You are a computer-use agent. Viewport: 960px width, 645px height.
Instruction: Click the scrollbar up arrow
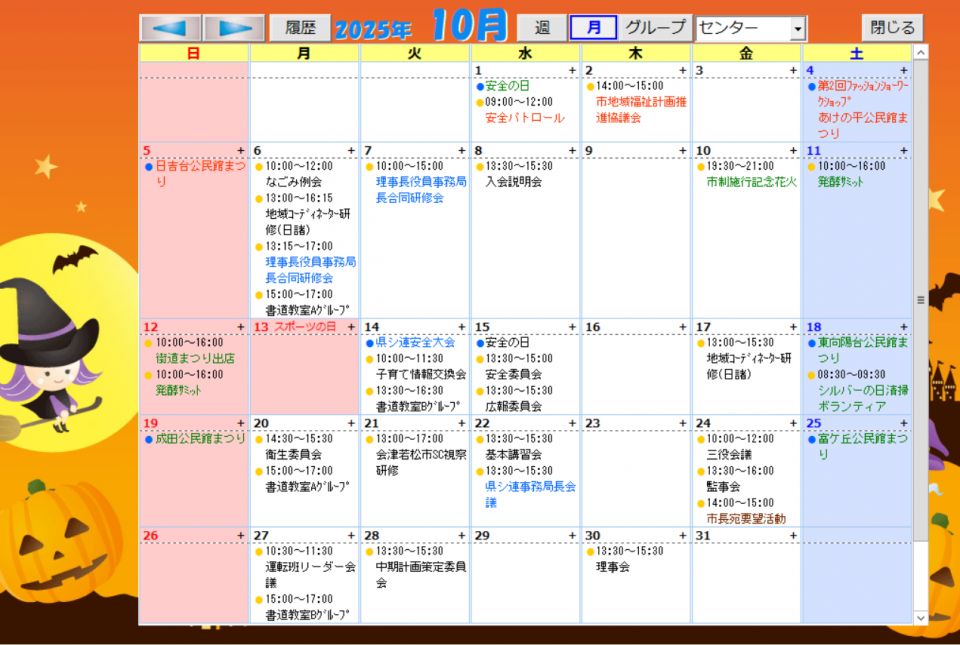920,52
